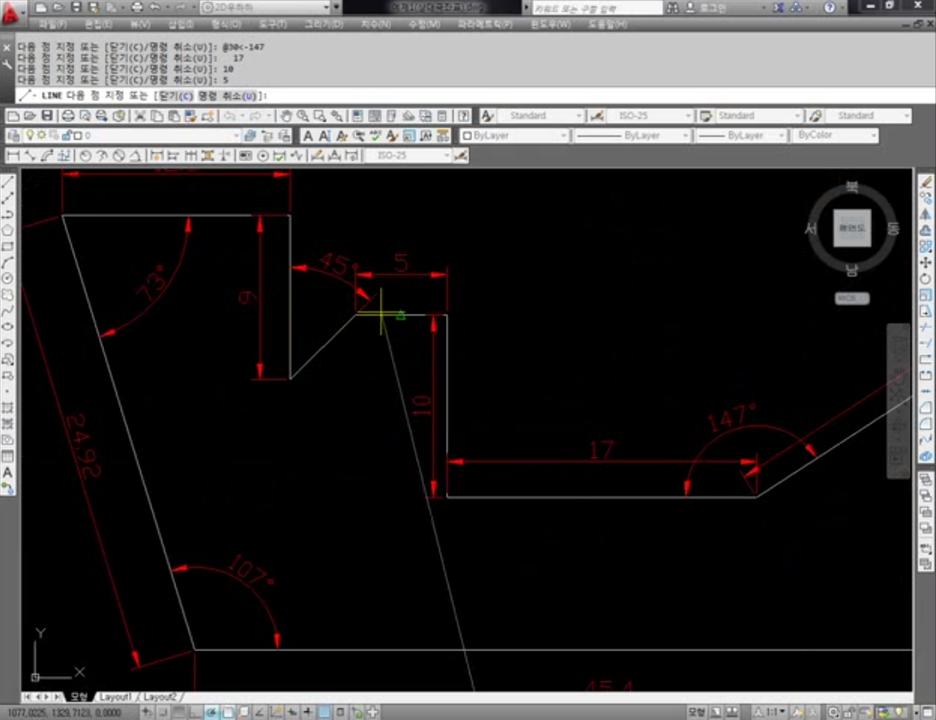The image size is (936, 720).
Task: Click the Diameter dimension icon
Action: click(x=119, y=156)
